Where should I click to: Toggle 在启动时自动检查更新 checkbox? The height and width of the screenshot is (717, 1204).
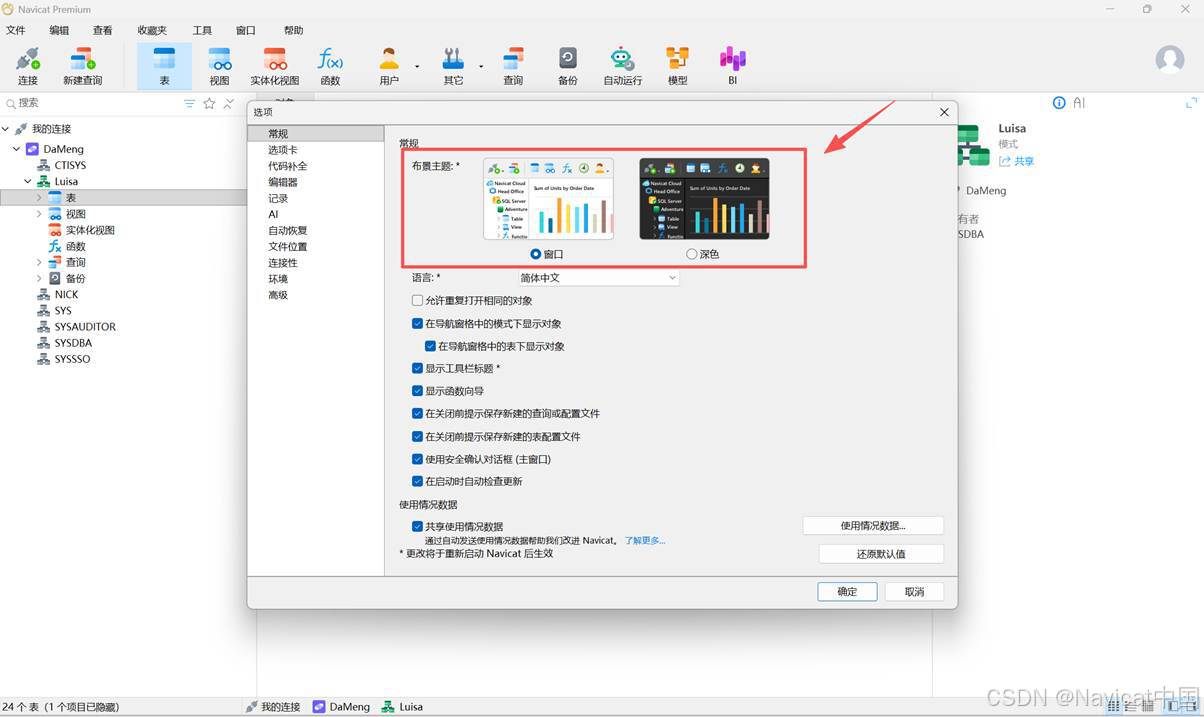pos(418,481)
